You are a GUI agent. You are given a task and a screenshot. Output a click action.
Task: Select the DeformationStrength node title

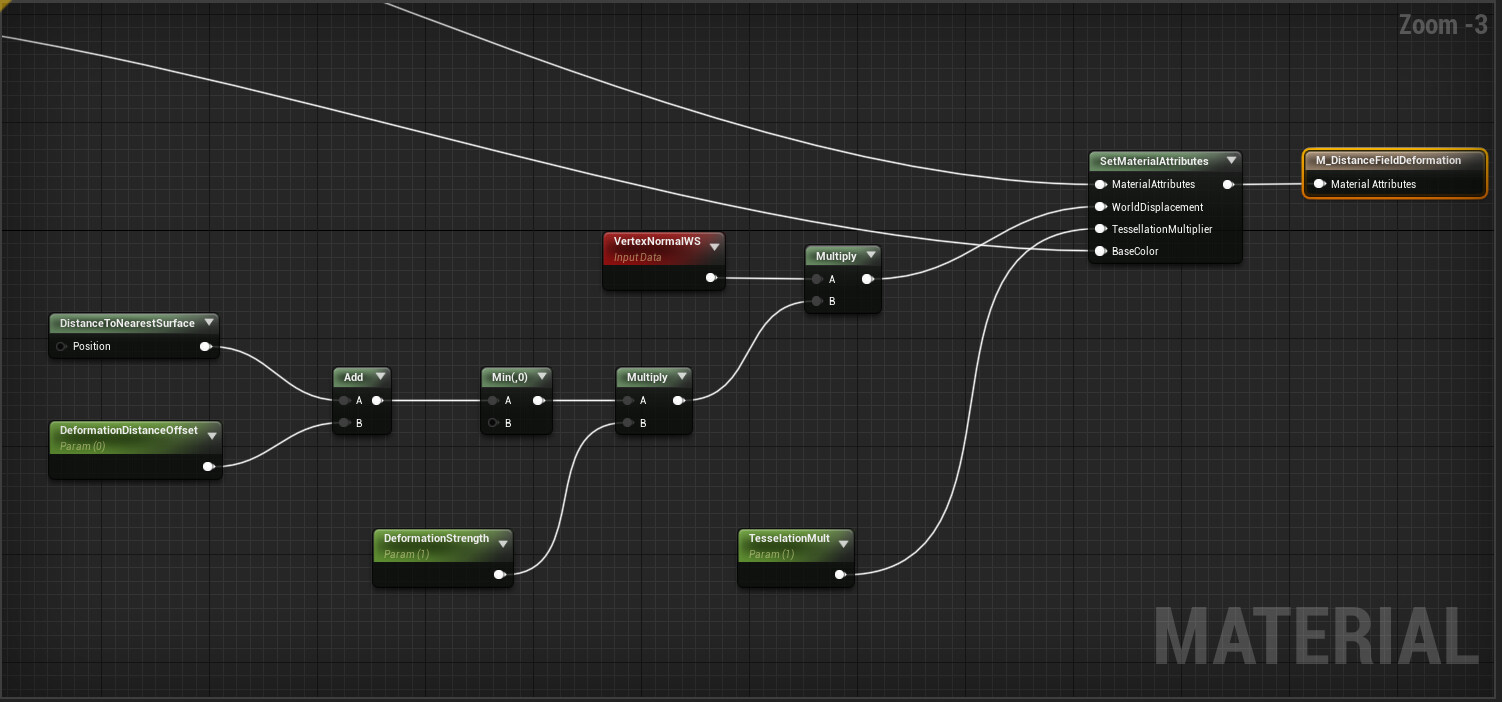436,538
